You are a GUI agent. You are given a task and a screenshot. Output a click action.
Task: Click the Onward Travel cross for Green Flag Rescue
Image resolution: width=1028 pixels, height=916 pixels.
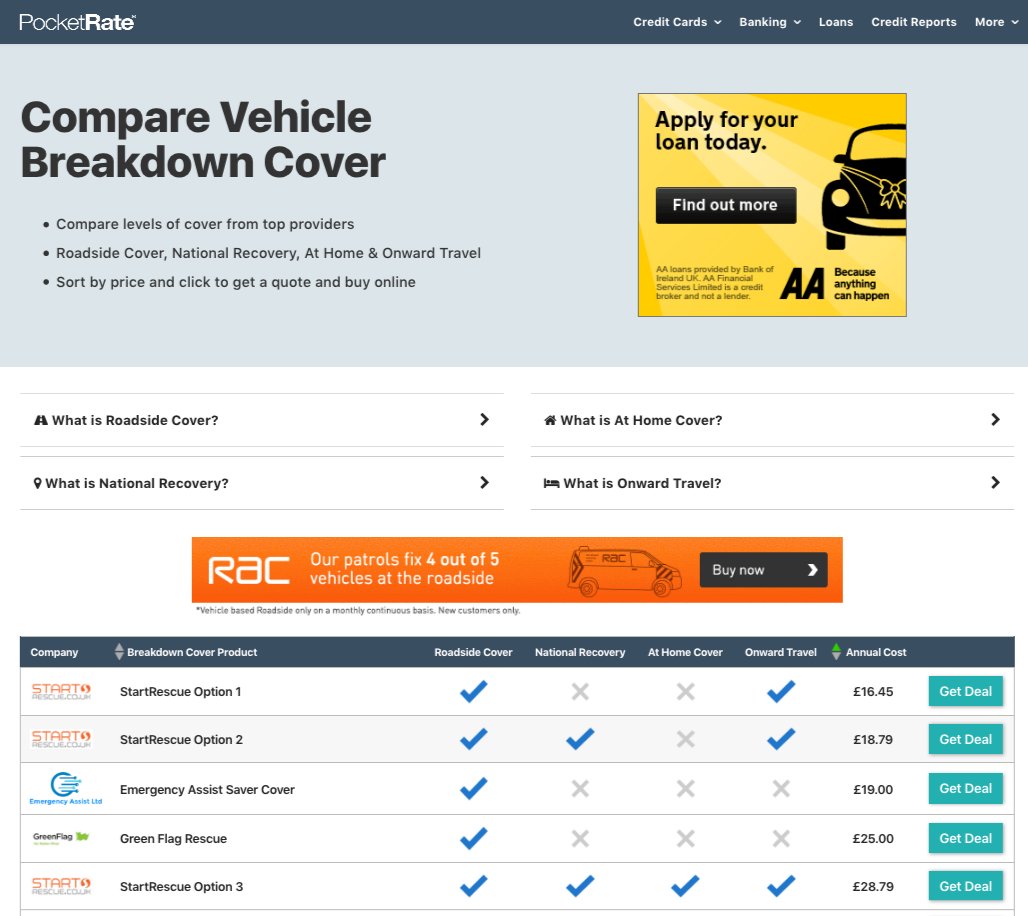[x=781, y=838]
